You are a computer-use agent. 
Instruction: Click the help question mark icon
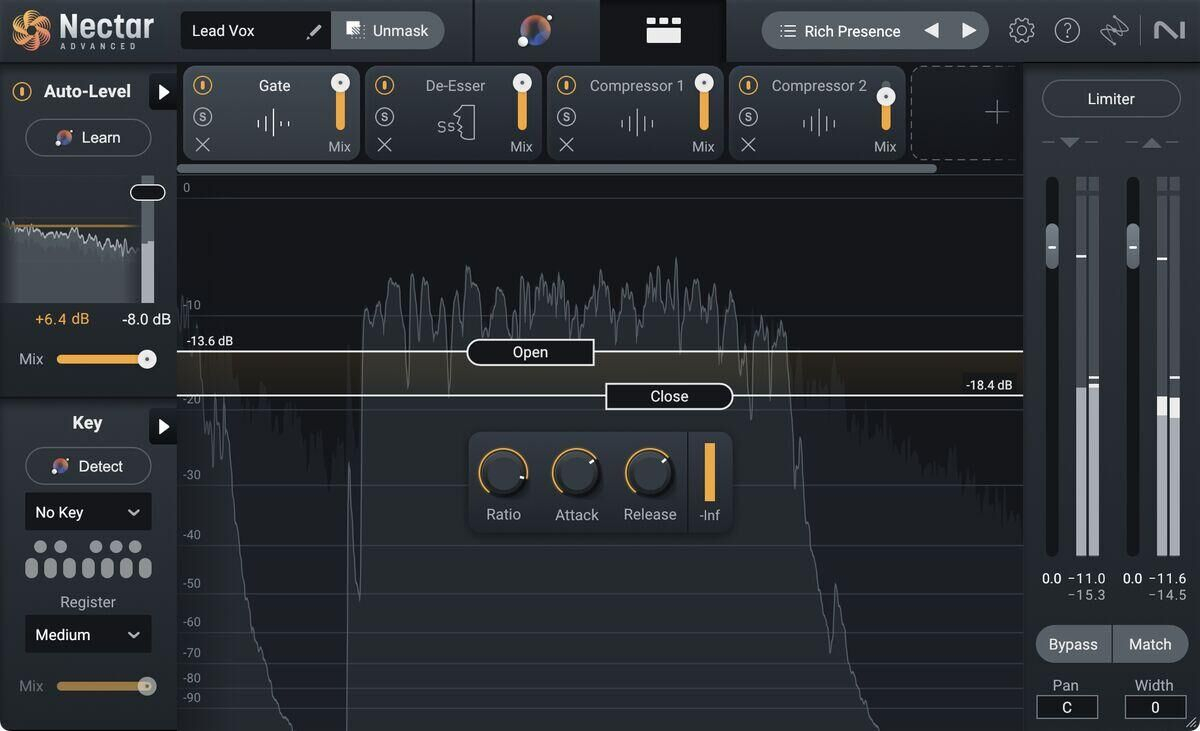(x=1067, y=31)
